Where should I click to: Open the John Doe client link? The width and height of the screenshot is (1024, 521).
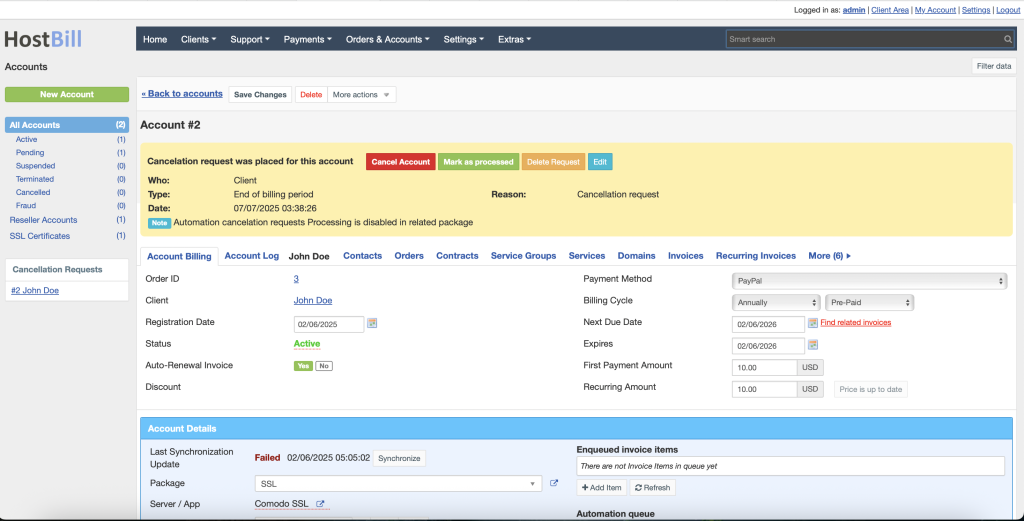313,300
